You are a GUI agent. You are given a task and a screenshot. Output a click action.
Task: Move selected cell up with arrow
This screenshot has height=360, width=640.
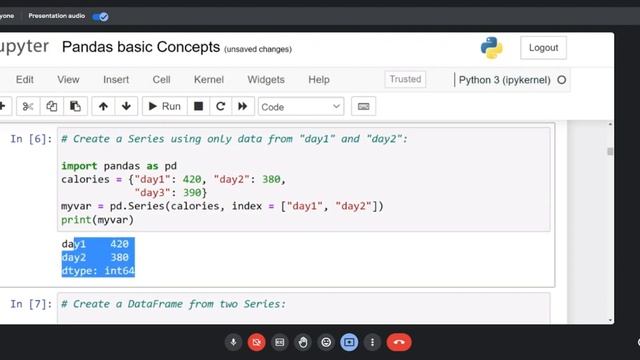pyautogui.click(x=103, y=107)
